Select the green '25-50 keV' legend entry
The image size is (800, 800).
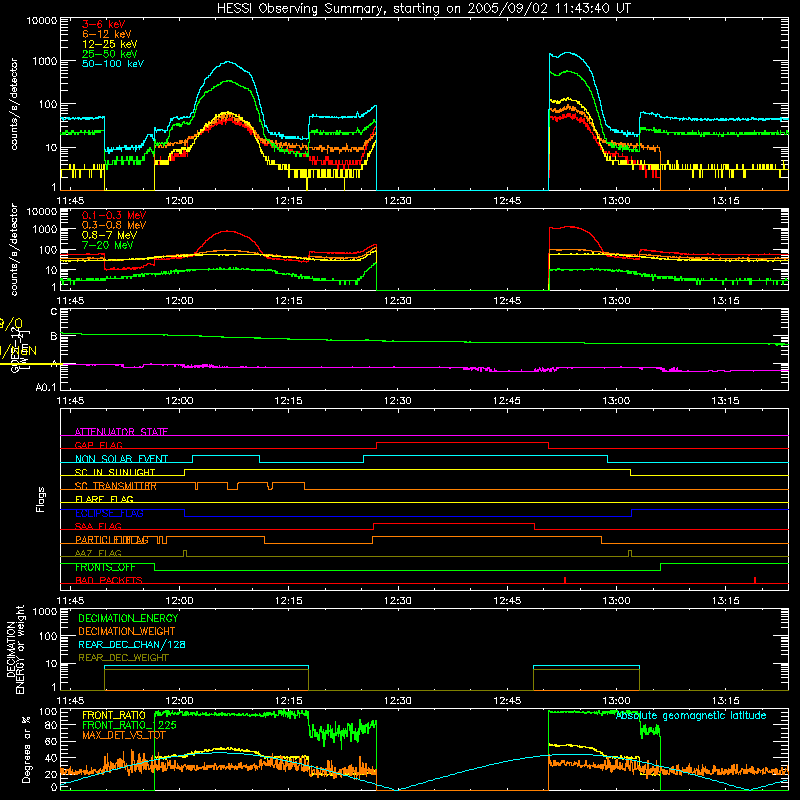(109, 54)
